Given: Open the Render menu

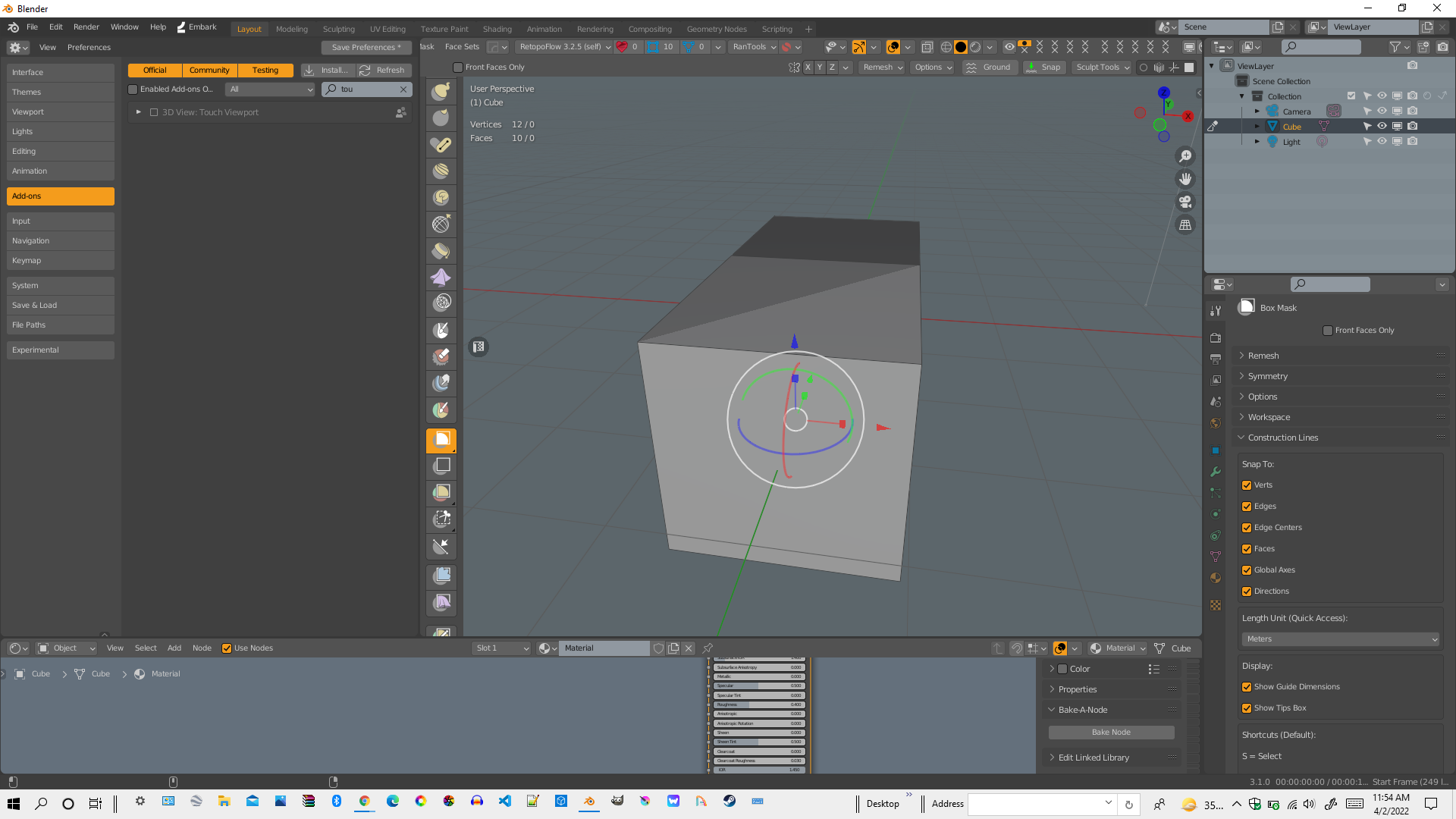Looking at the screenshot, I should [86, 27].
